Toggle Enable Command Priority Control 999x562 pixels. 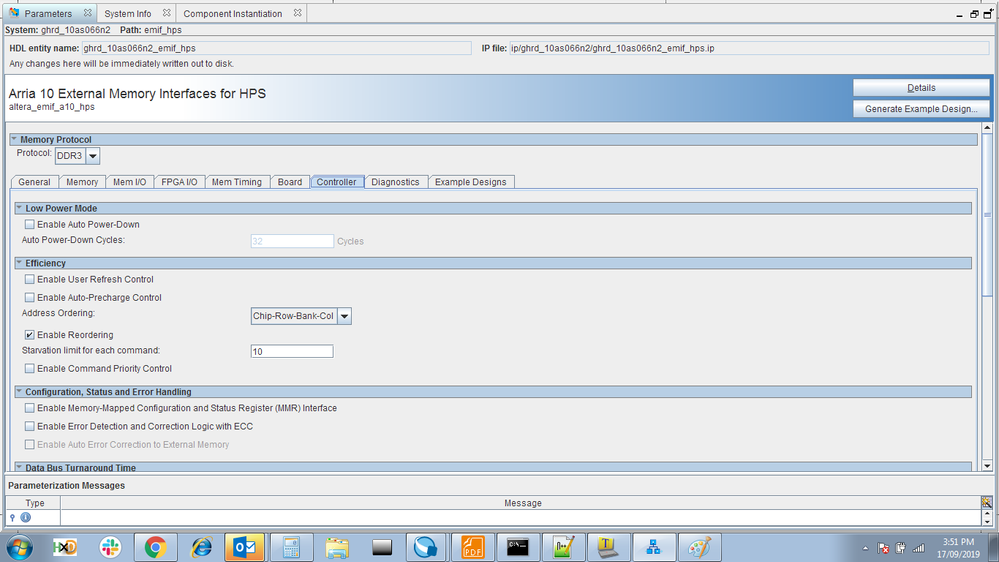(29, 368)
